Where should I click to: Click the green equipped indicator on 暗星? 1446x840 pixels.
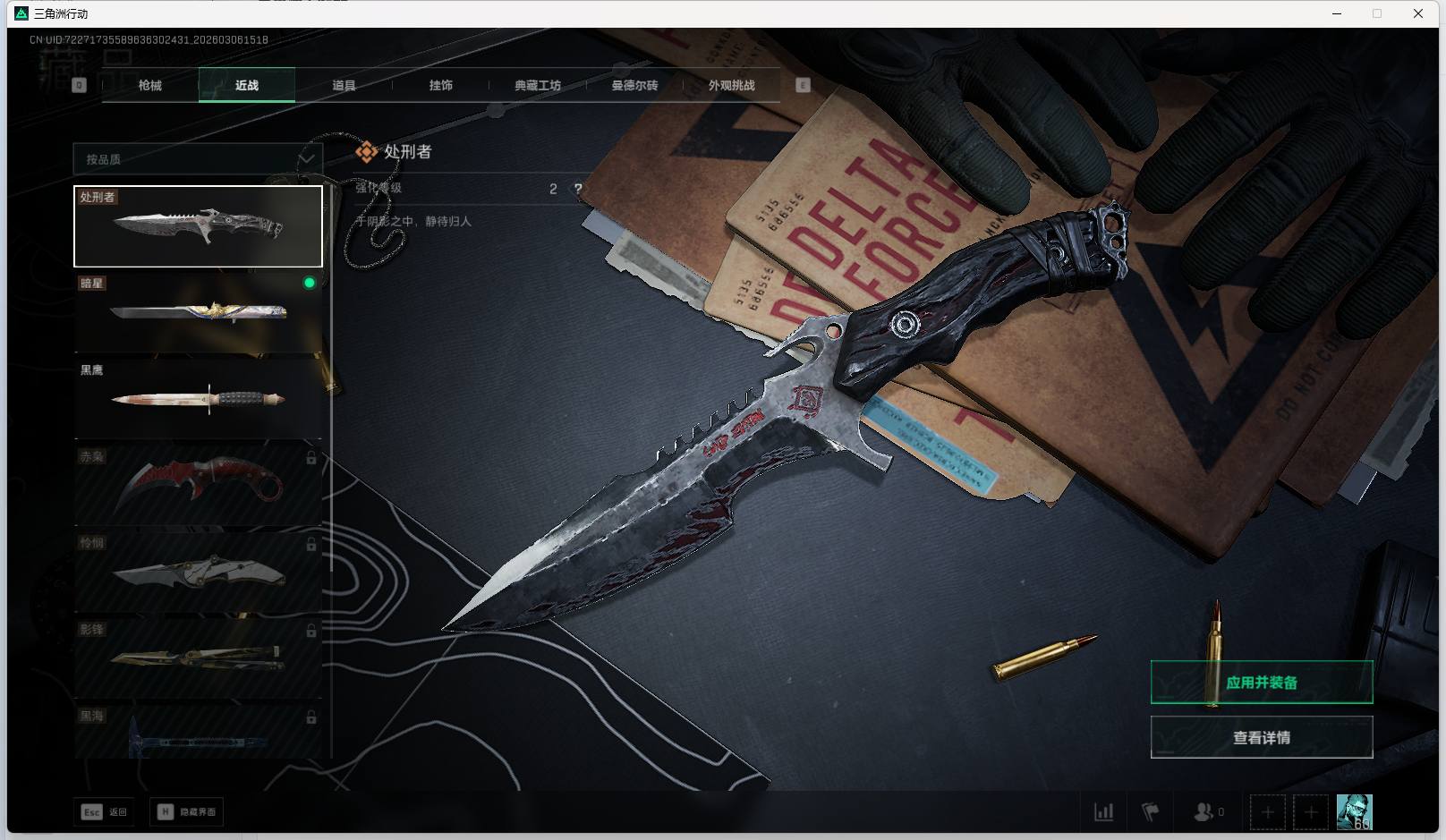point(310,283)
